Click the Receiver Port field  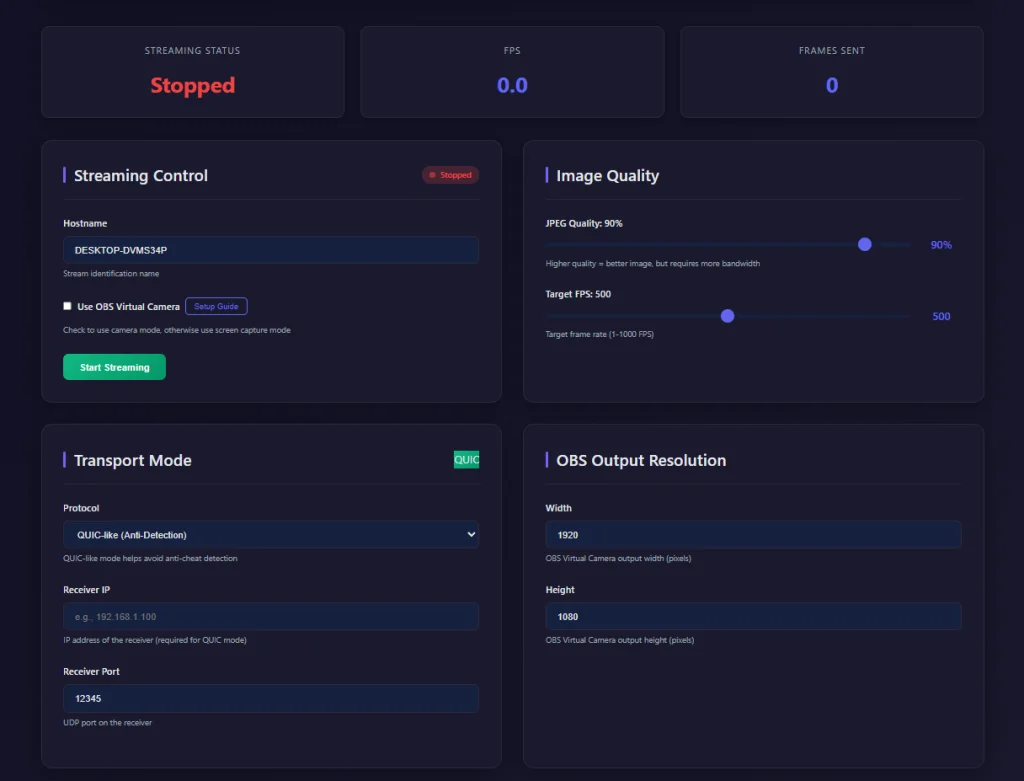point(271,698)
